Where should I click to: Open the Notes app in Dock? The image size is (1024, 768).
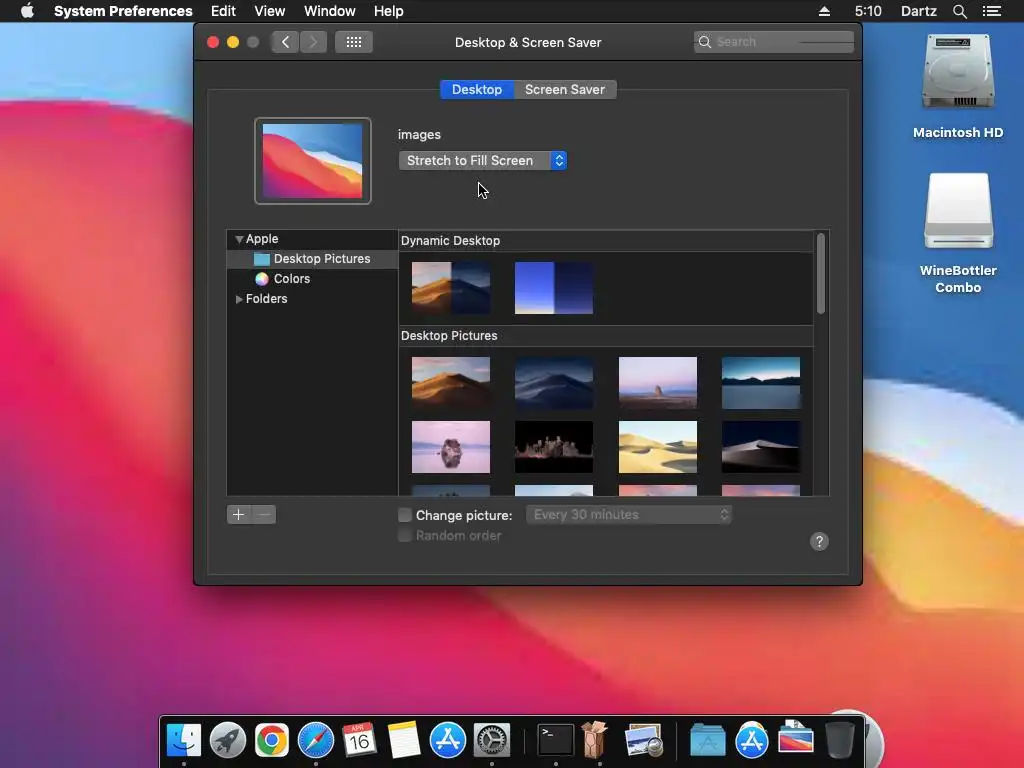click(404, 740)
